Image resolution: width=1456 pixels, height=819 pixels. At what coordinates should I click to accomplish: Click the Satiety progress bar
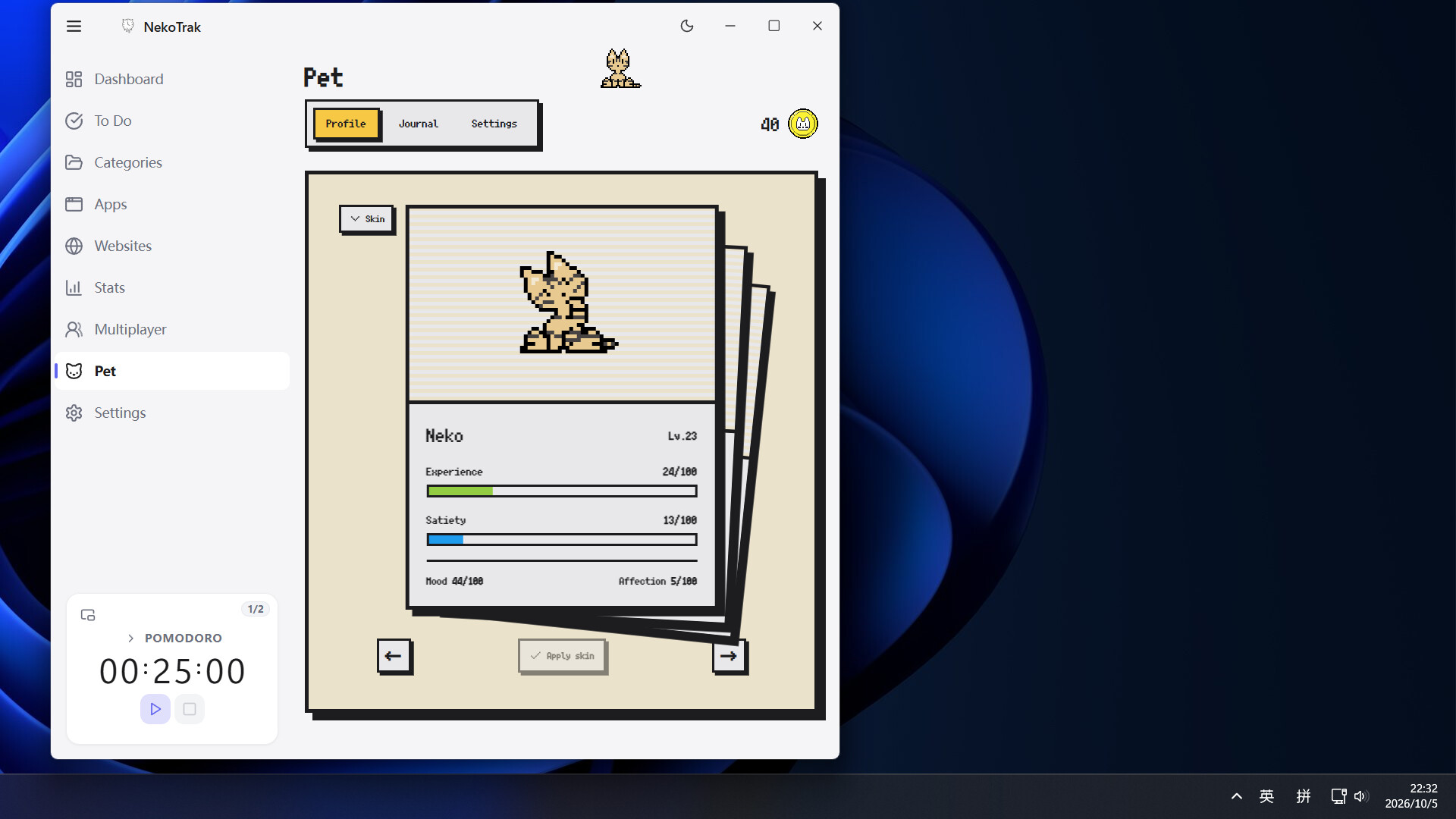562,540
